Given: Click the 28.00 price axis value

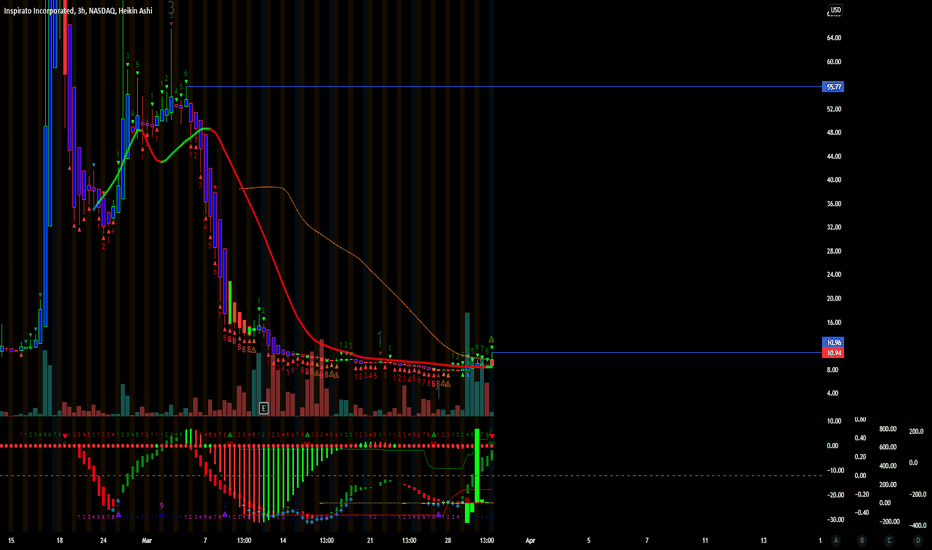Looking at the screenshot, I should coord(834,252).
